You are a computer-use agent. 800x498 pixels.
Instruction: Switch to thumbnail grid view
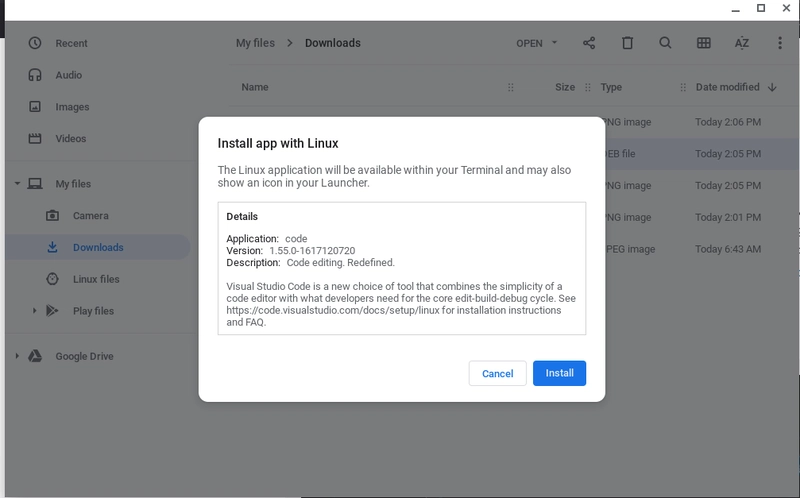(703, 43)
